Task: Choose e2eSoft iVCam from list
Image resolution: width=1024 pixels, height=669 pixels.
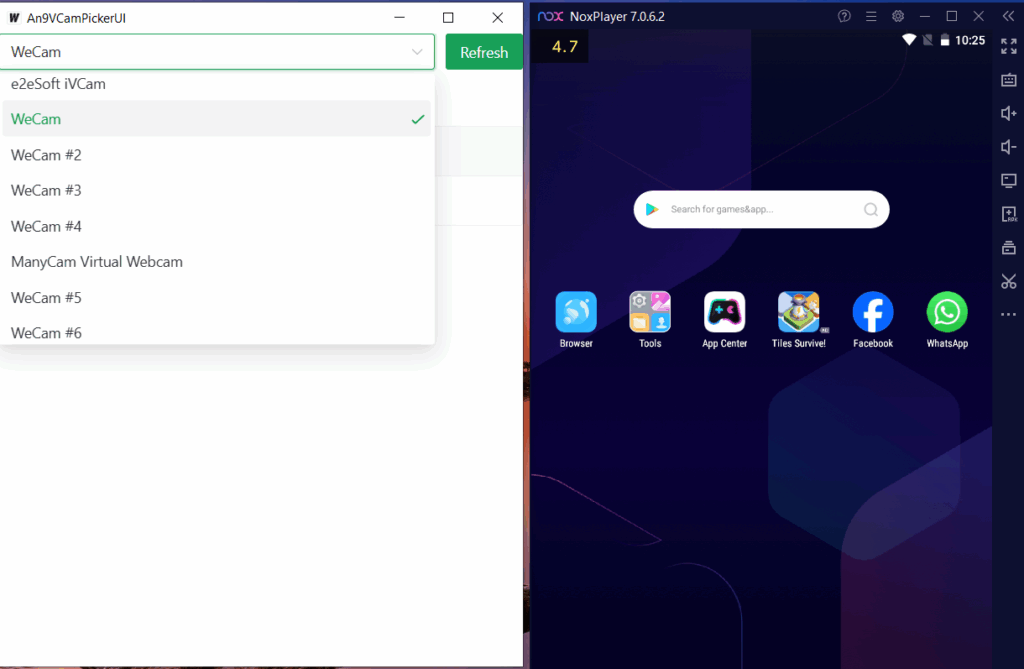Action: pyautogui.click(x=58, y=84)
